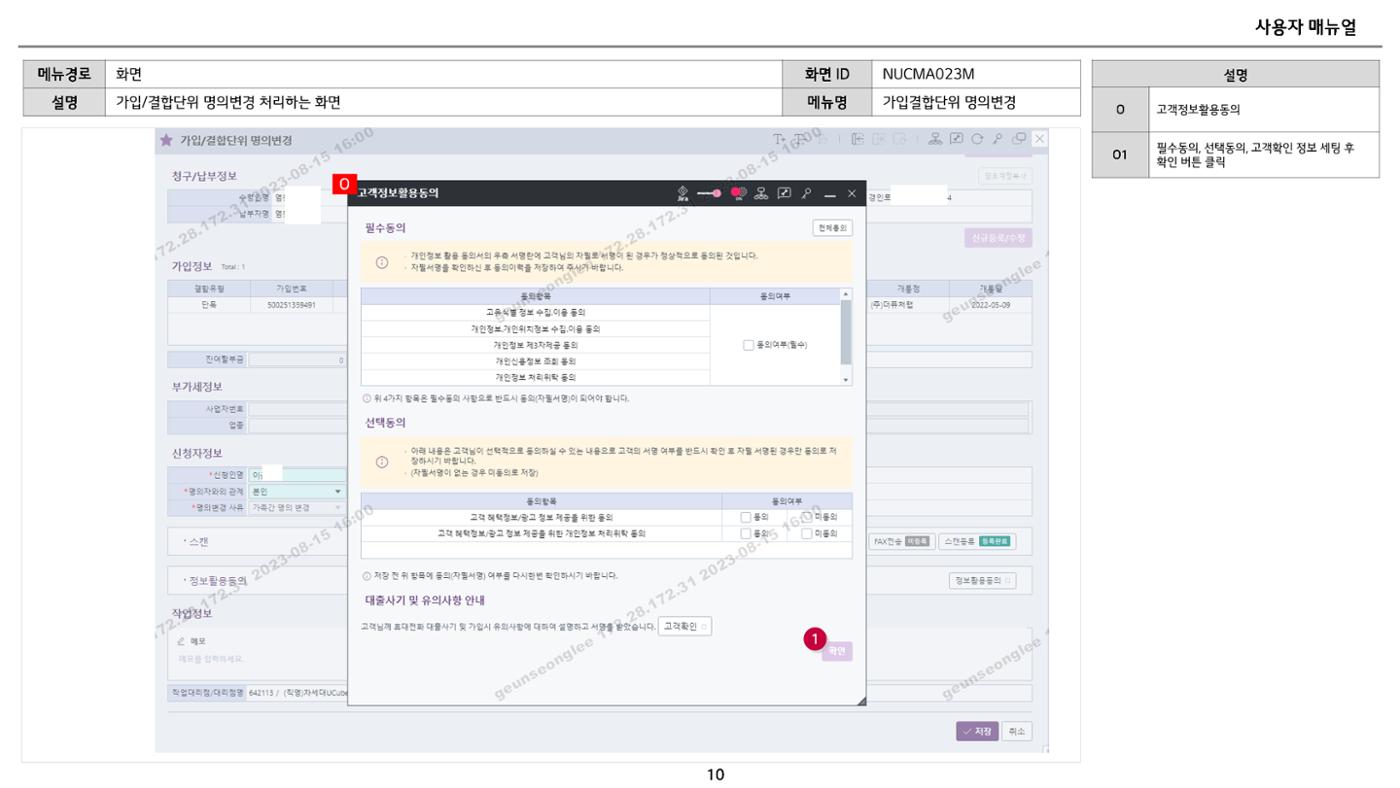Click the 고유식별 정보 수집.이용 동의 row
This screenshot has width=1400, height=788.
535,312
